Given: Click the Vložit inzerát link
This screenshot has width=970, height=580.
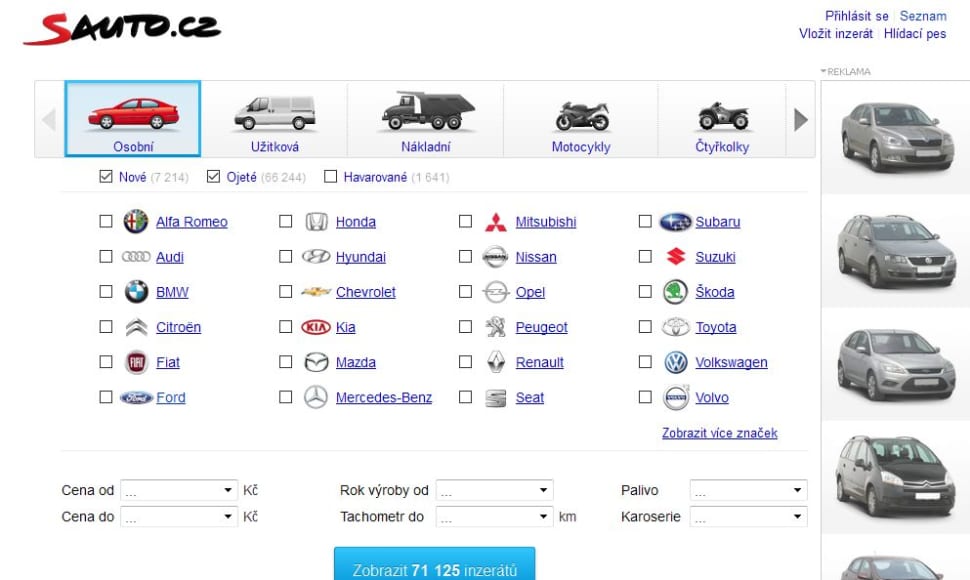Looking at the screenshot, I should pyautogui.click(x=836, y=33).
